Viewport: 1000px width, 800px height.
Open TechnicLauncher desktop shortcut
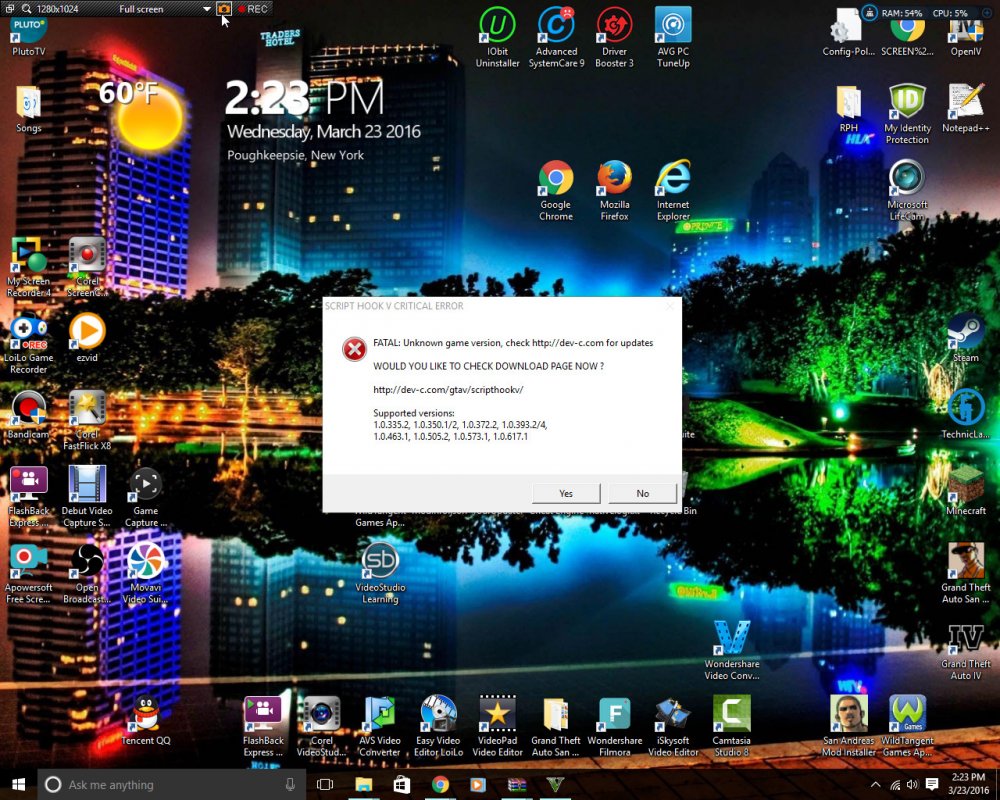pos(966,413)
